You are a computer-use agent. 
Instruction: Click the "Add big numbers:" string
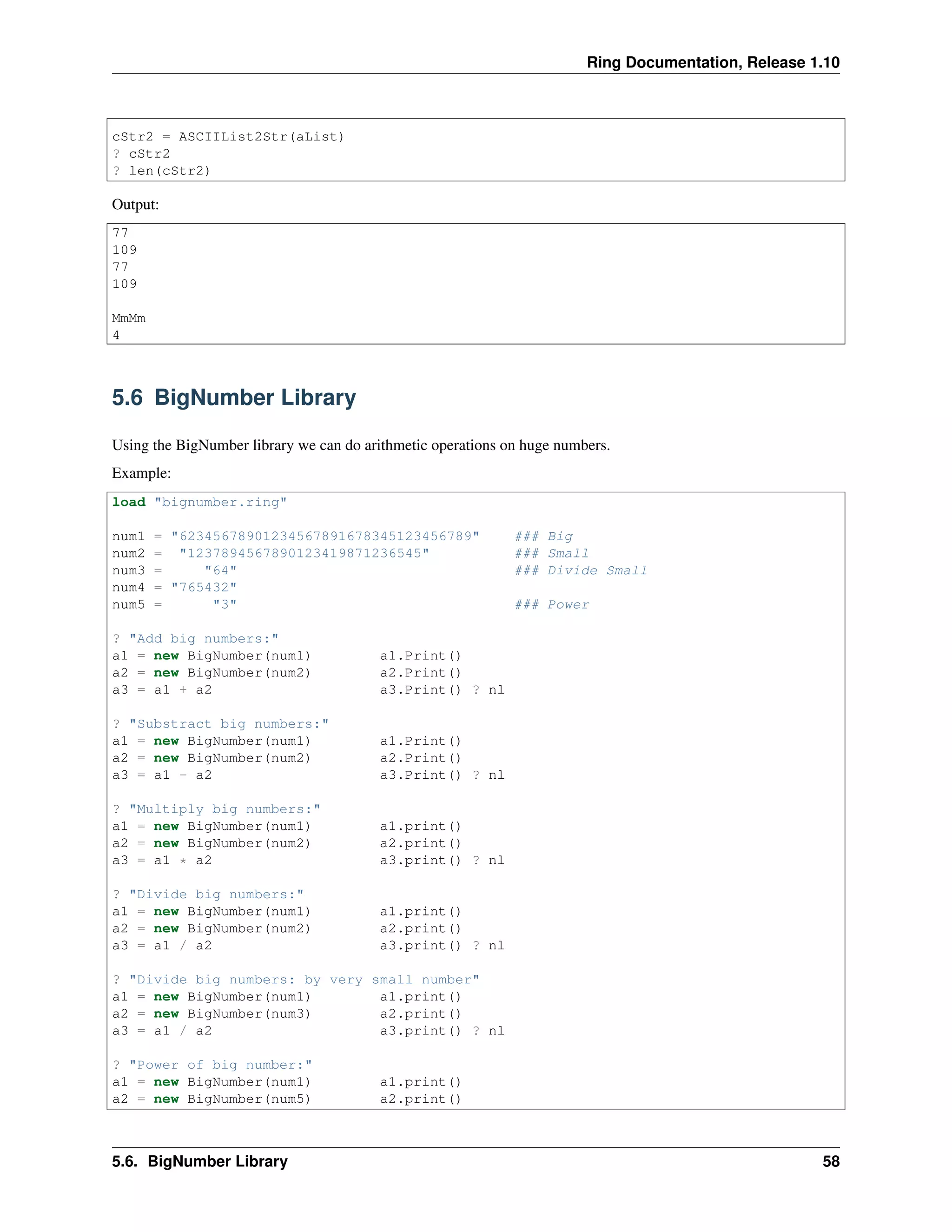pos(204,639)
